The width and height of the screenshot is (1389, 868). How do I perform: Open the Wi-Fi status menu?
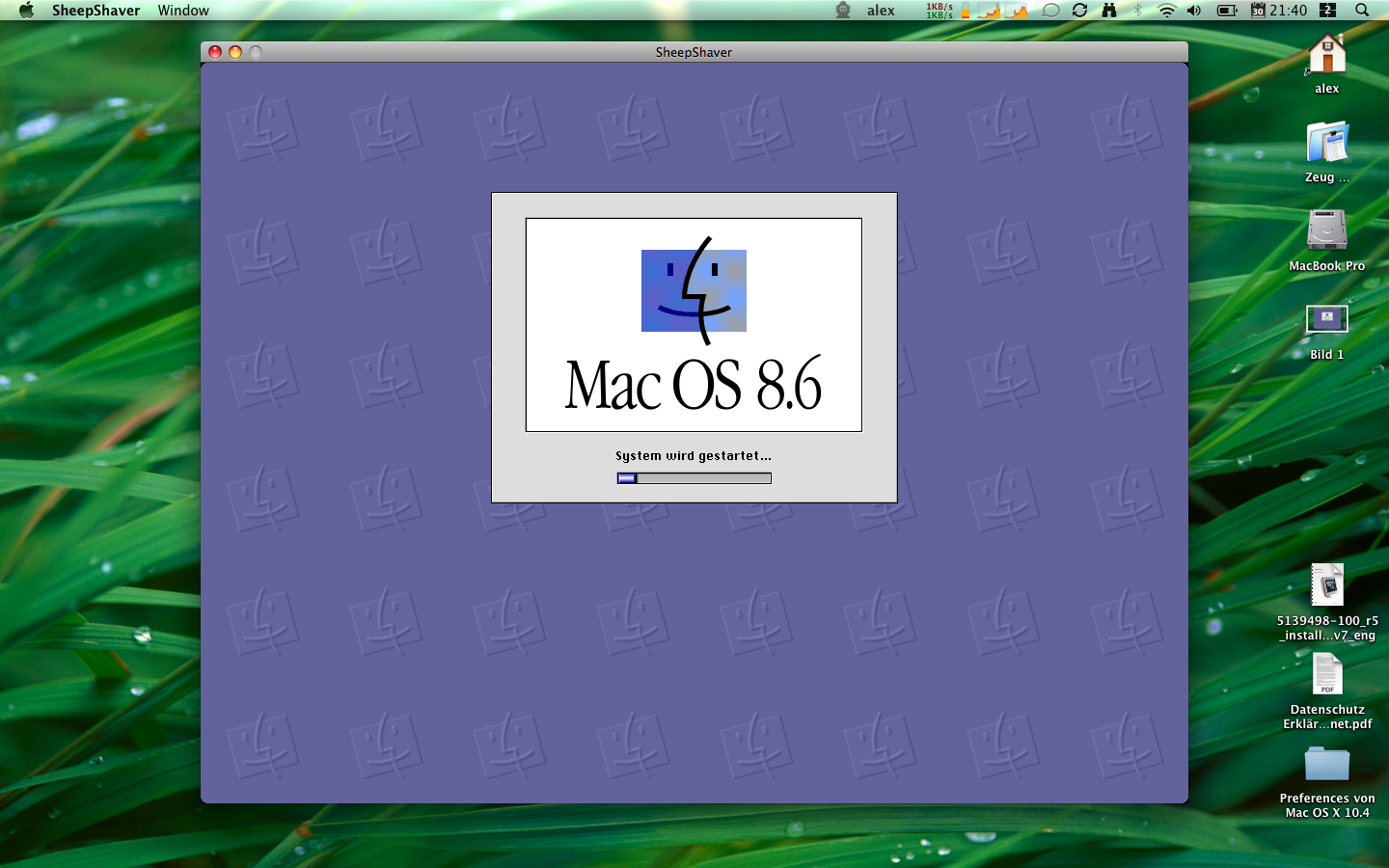[1166, 11]
